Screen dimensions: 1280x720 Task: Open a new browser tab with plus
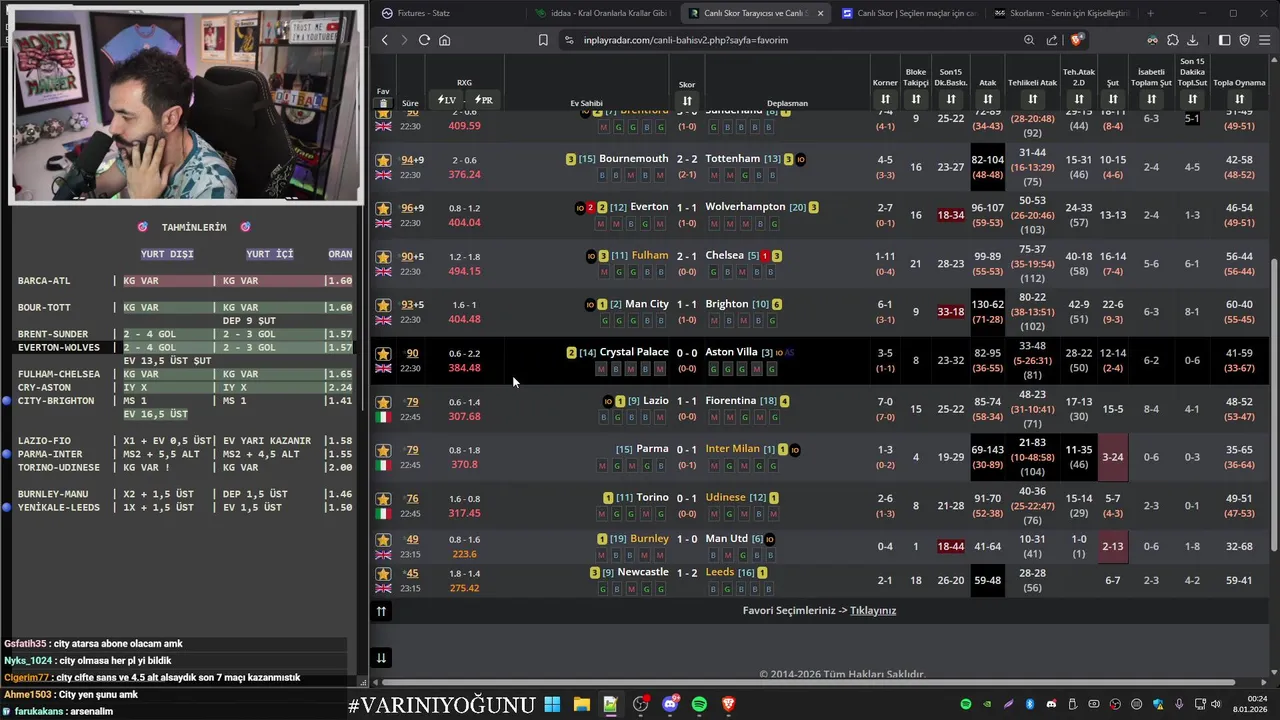pos(1150,13)
